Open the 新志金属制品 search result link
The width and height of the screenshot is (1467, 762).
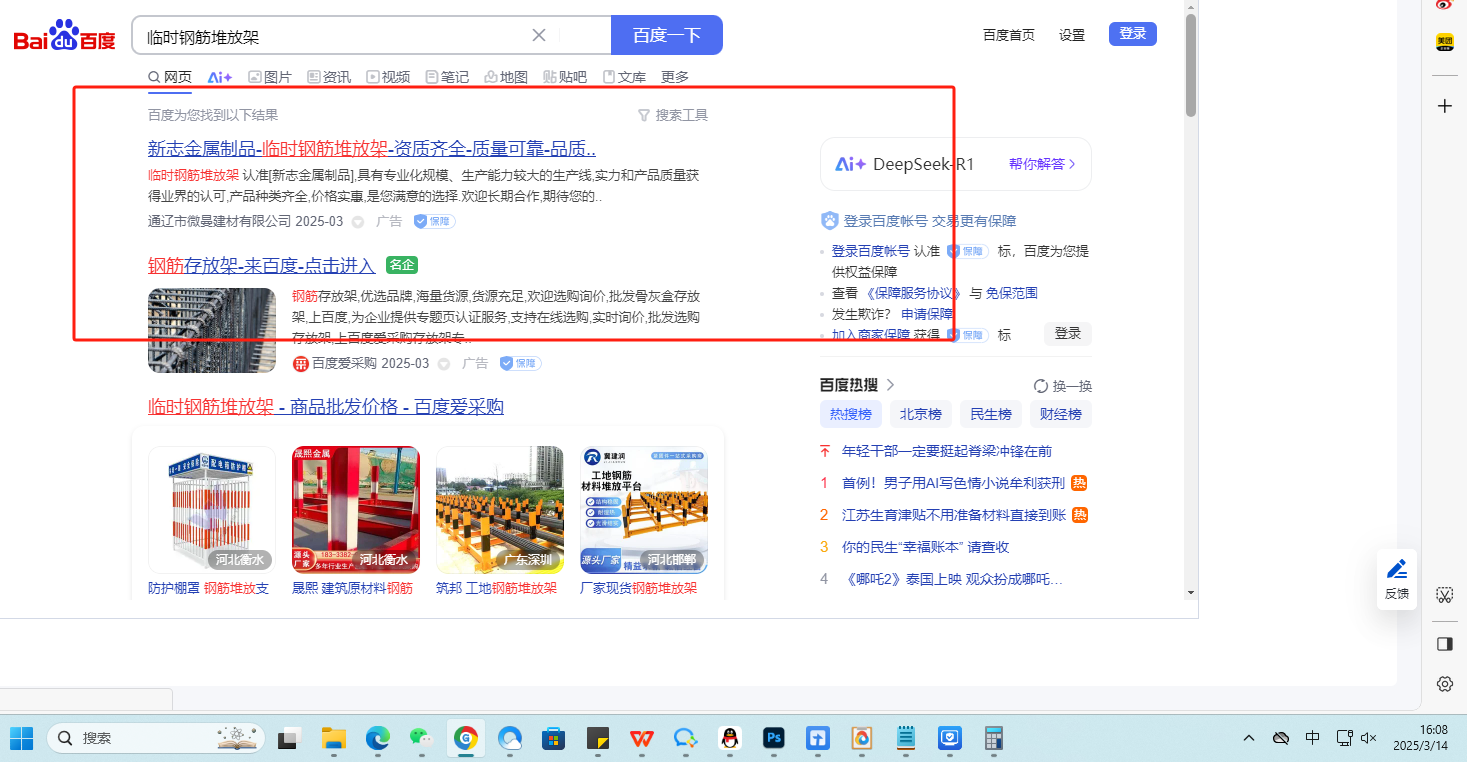click(371, 149)
